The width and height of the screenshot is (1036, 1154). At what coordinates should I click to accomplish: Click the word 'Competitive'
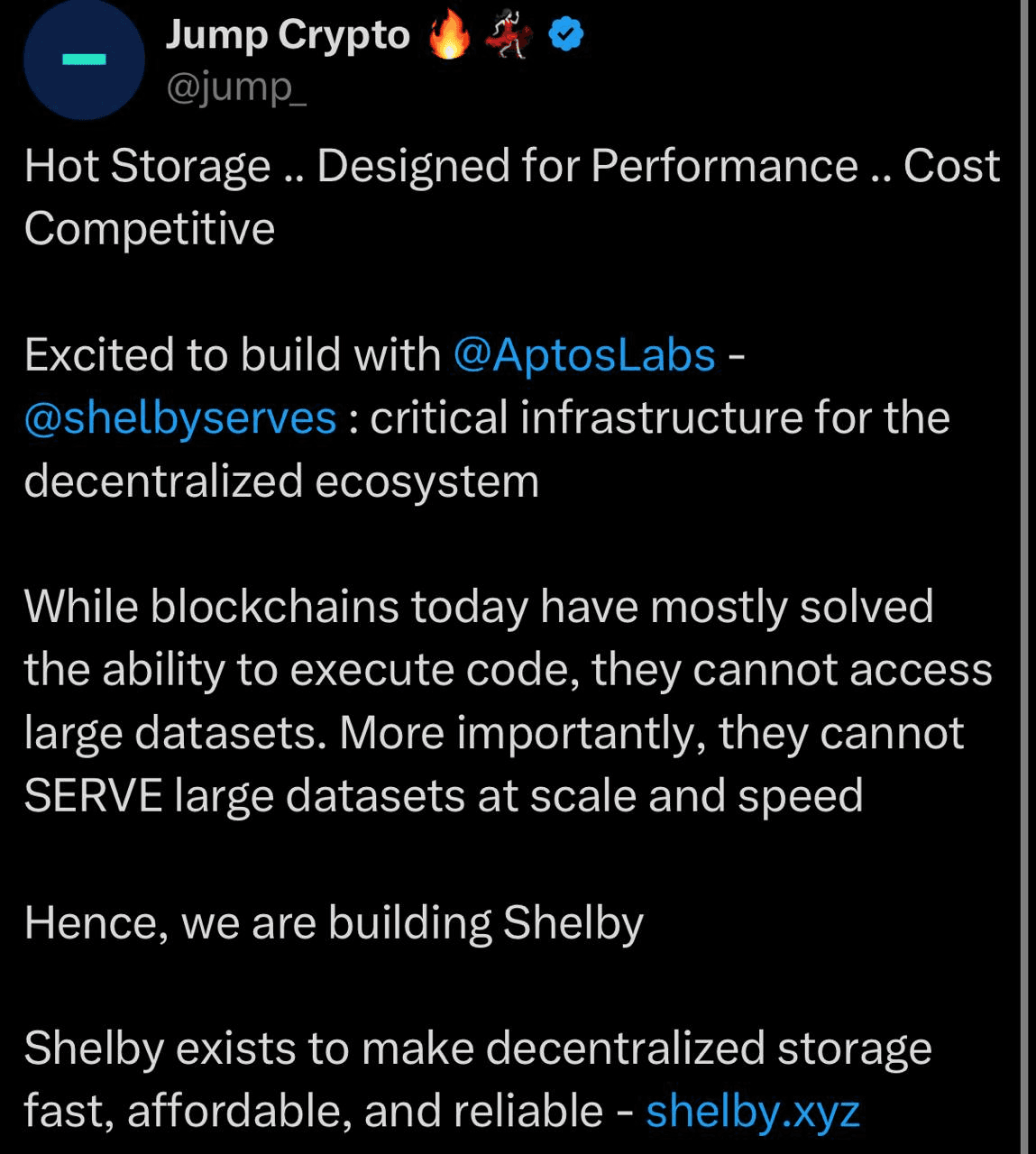pos(150,228)
